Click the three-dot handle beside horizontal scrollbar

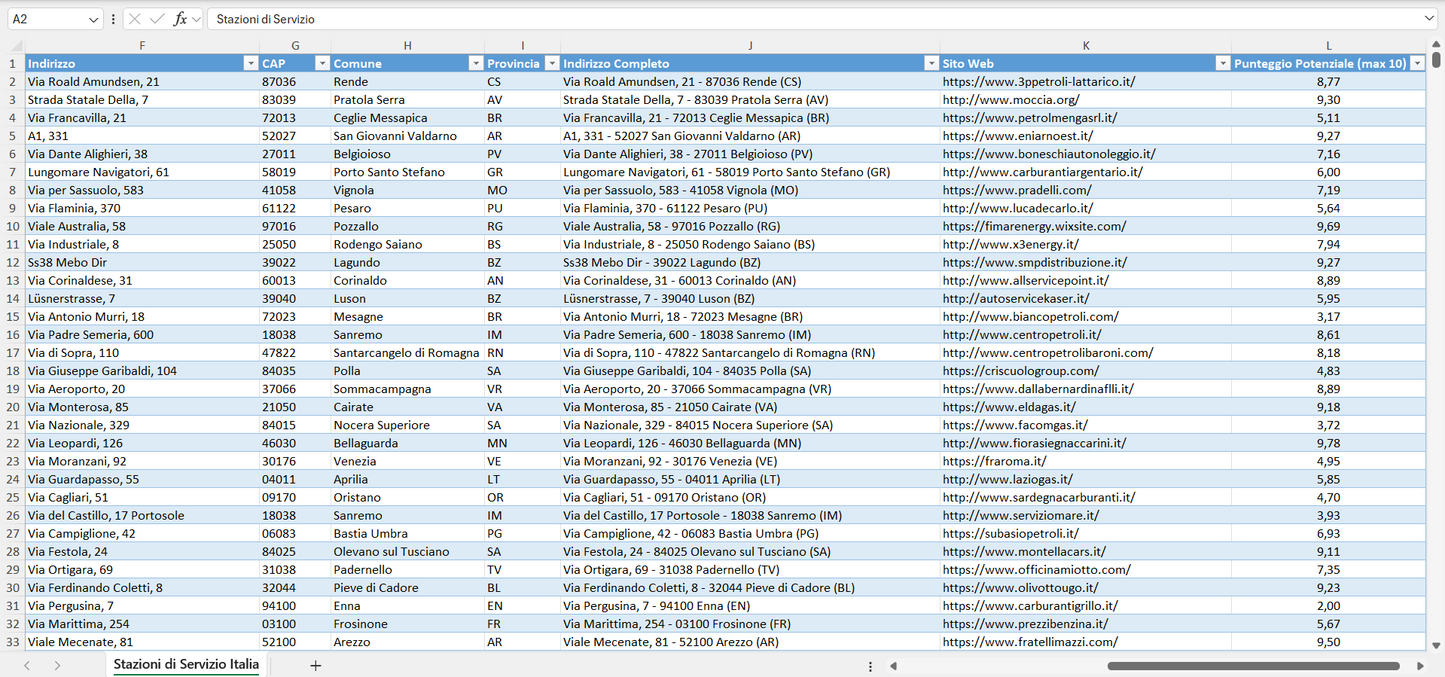[870, 666]
